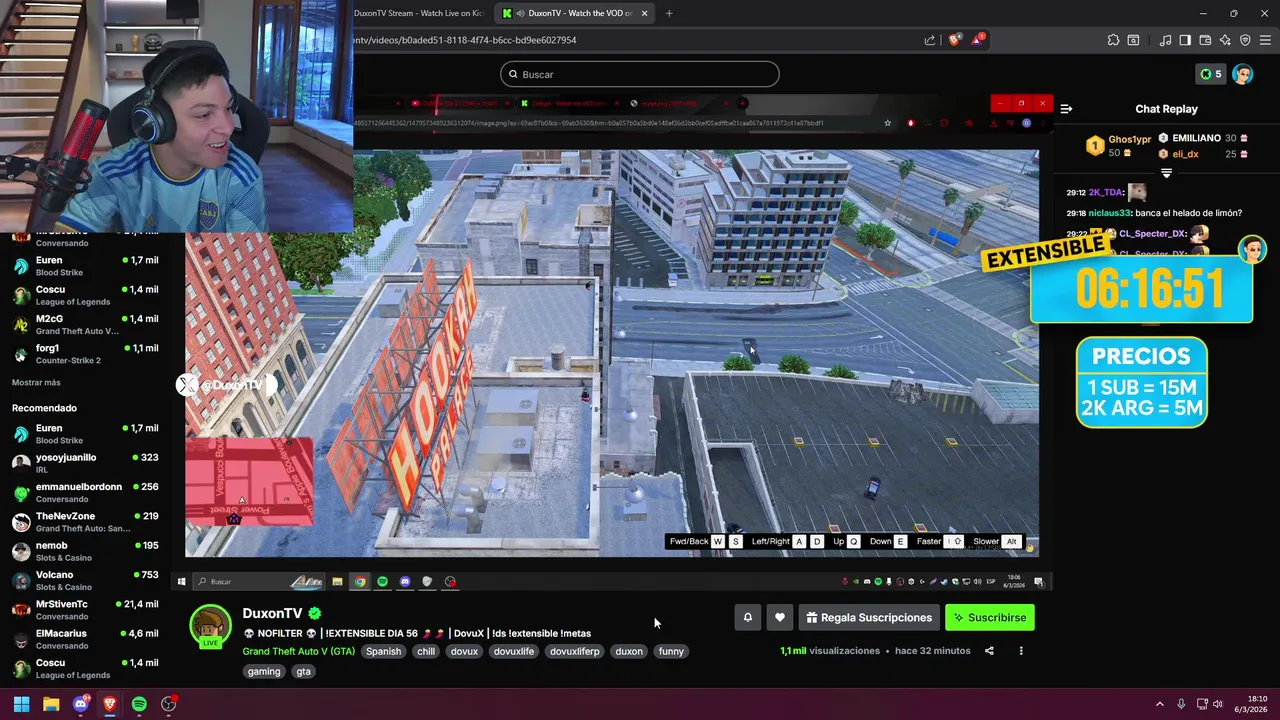The height and width of the screenshot is (720, 1280).
Task: Switch to the DuxonTV Stream live tab
Action: (x=418, y=13)
